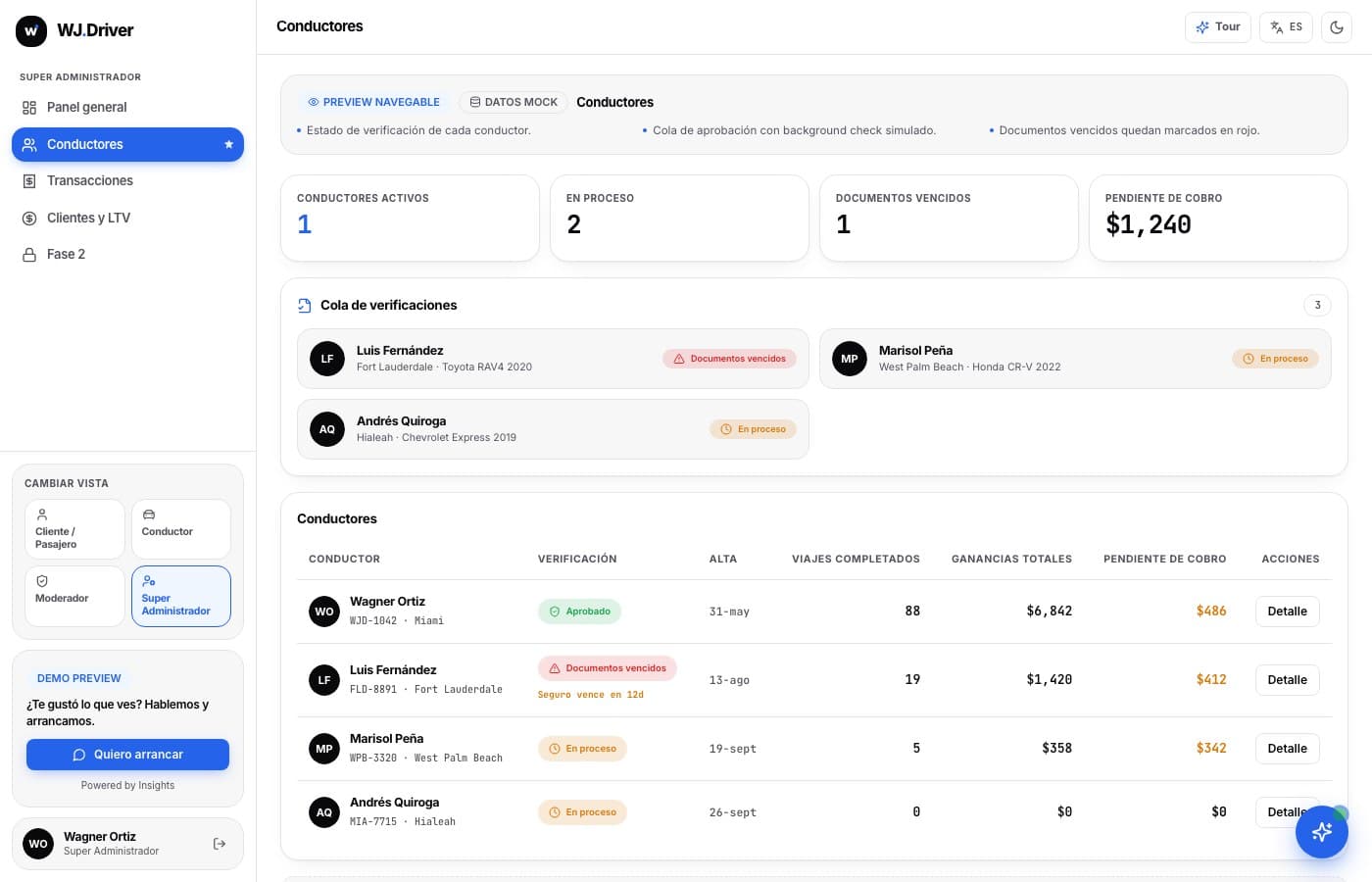Click the WO avatar in conductores table

[324, 612]
